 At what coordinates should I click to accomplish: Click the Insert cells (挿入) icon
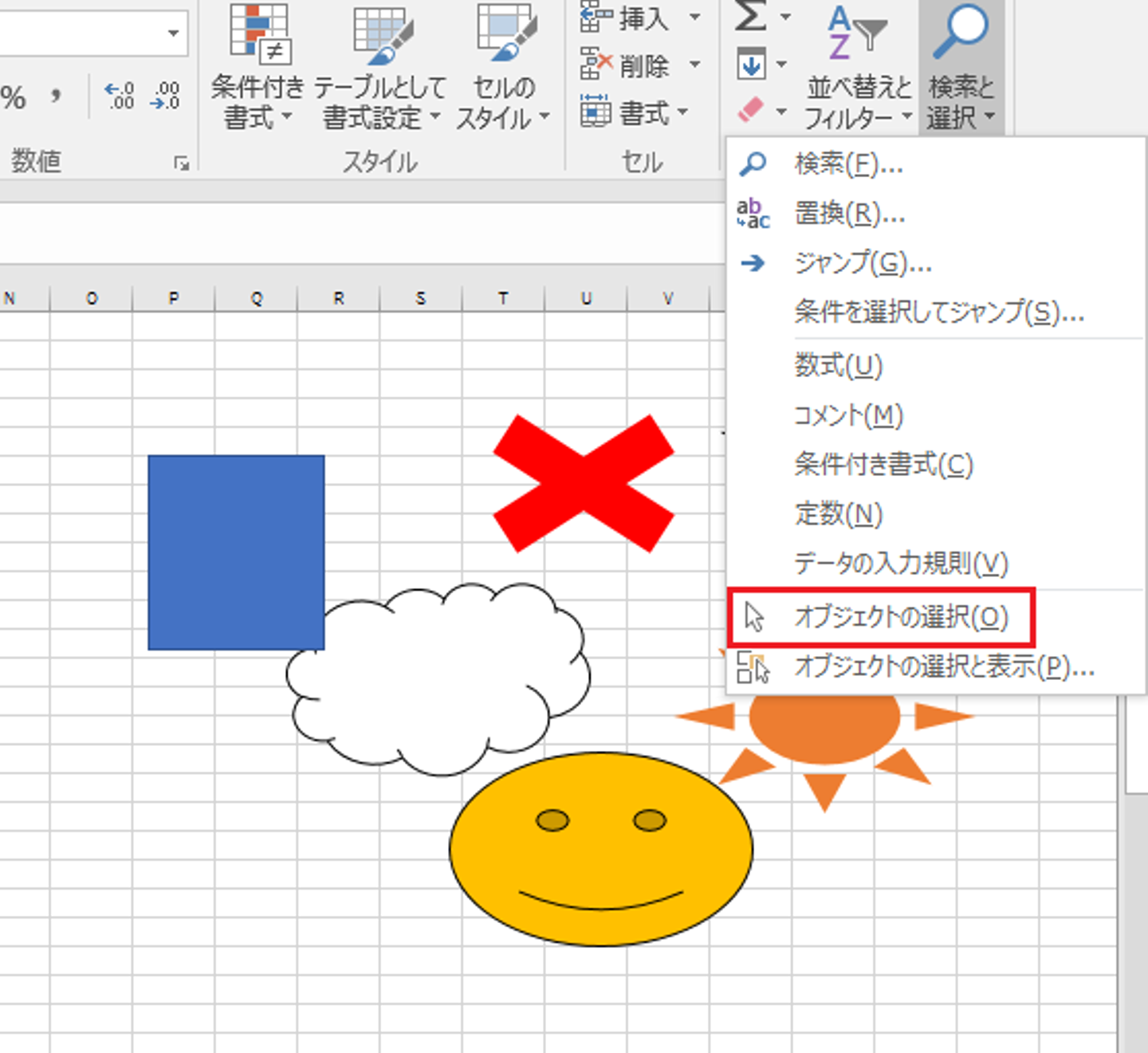coord(596,17)
